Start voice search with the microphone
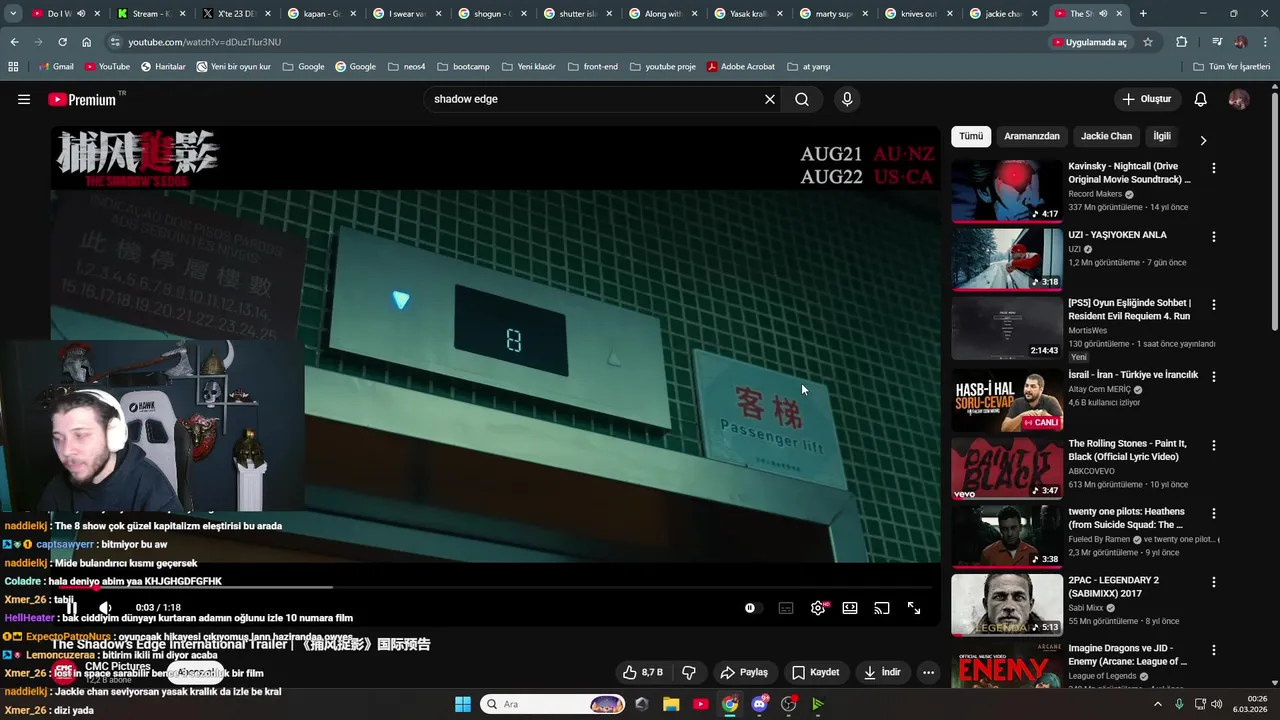This screenshot has width=1280, height=720. click(847, 99)
